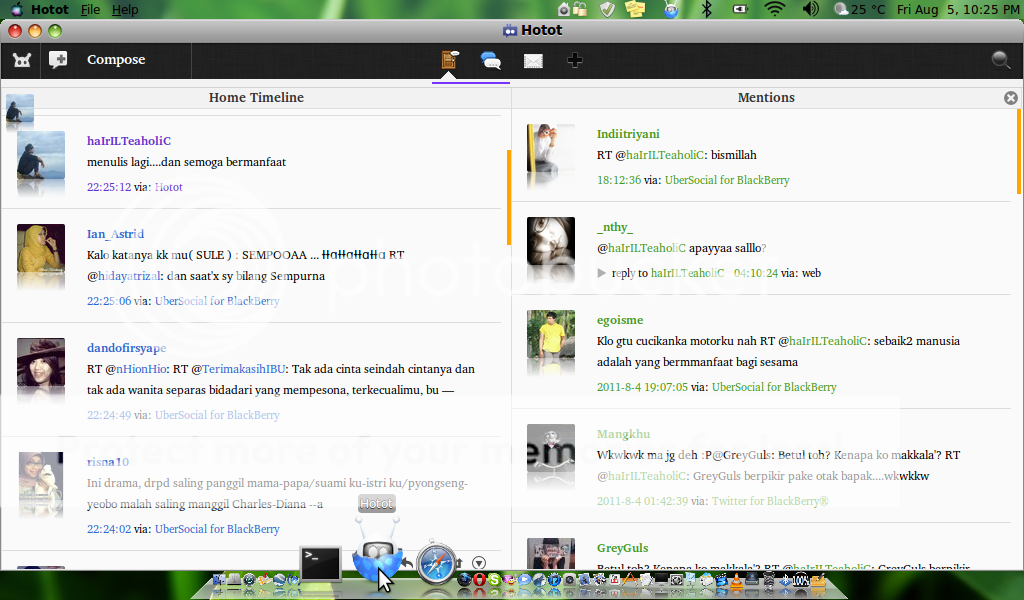Click _nthy_ username in Mentions
Screen dimensions: 1024x600
615,227
